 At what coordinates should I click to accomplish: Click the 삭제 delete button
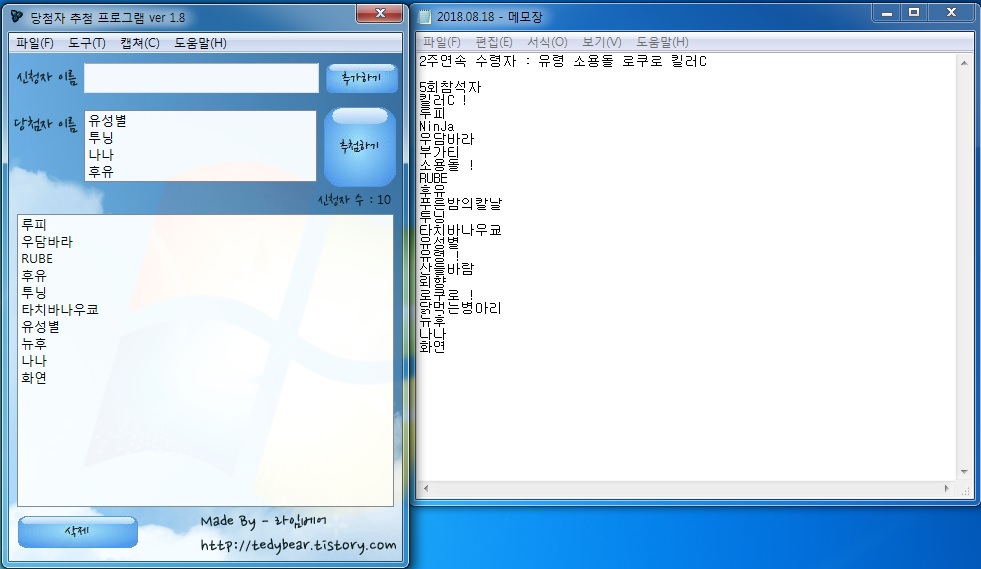[77, 531]
